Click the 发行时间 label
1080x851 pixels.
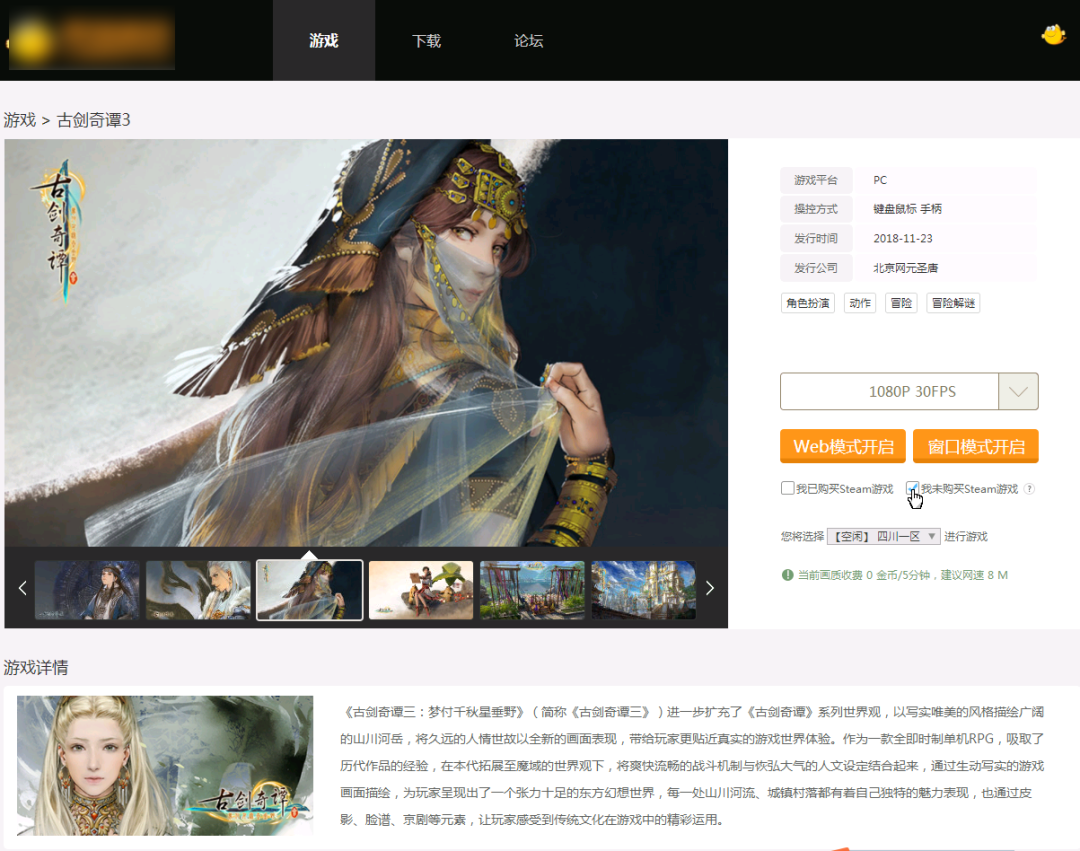pos(816,239)
